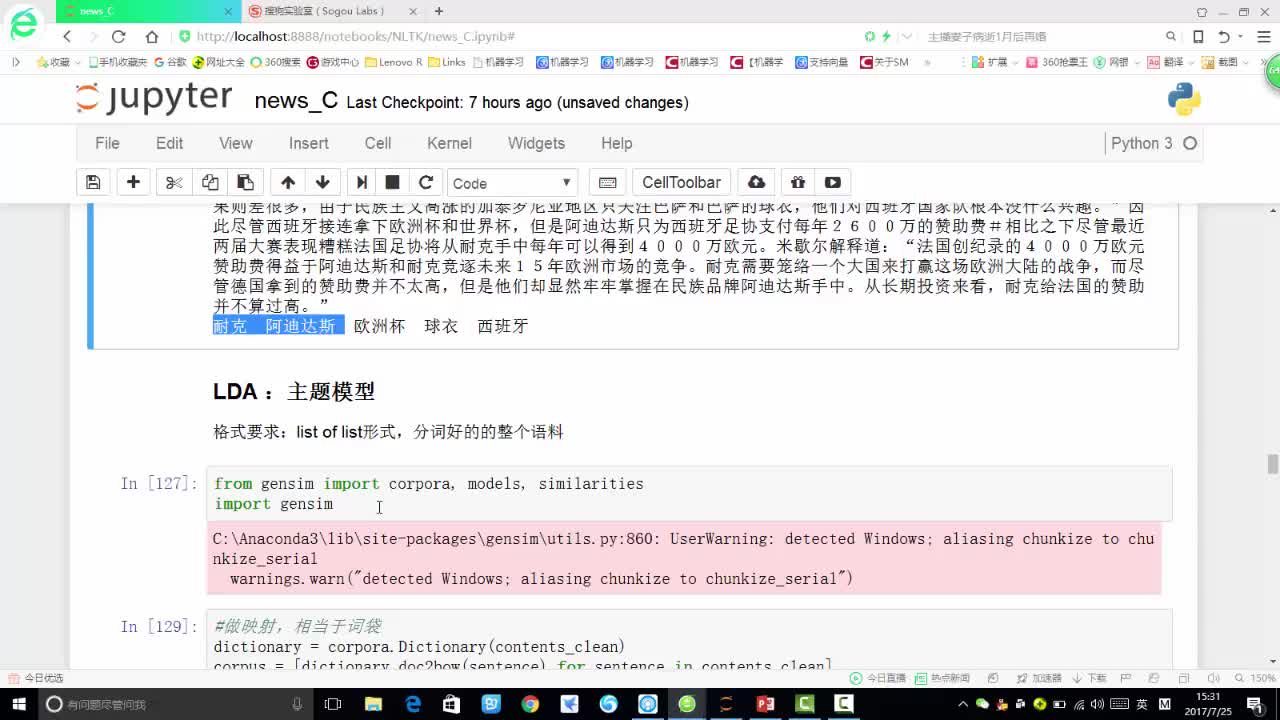Click 热点新闻 in the browser status bar
Image resolution: width=1280 pixels, height=720 pixels.
pos(943,678)
